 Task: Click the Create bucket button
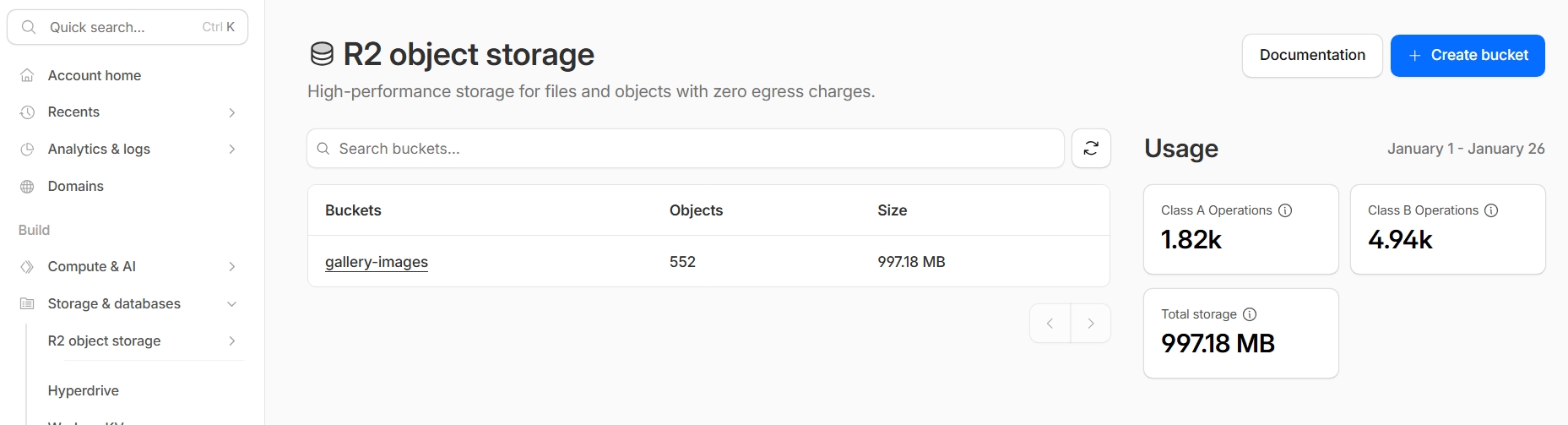pos(1467,56)
